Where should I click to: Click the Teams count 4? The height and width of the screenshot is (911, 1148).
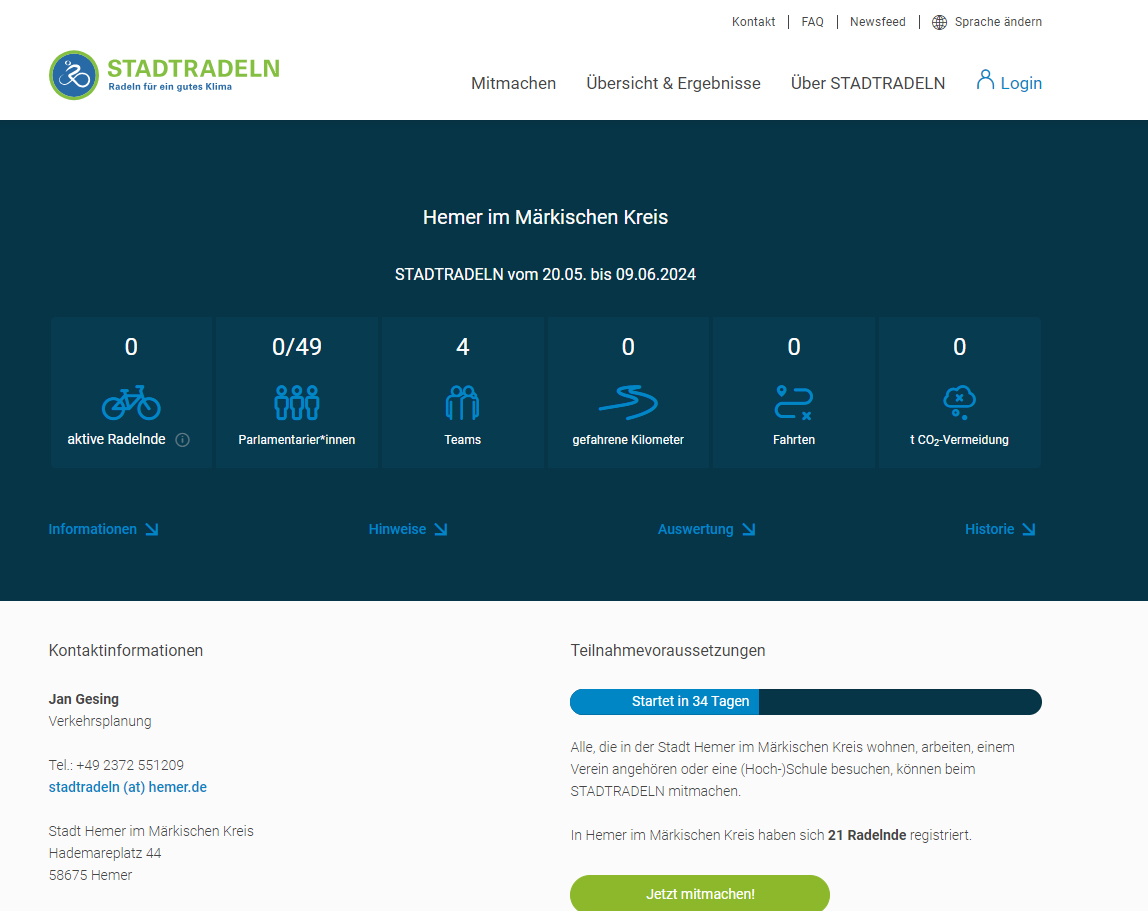pos(462,346)
